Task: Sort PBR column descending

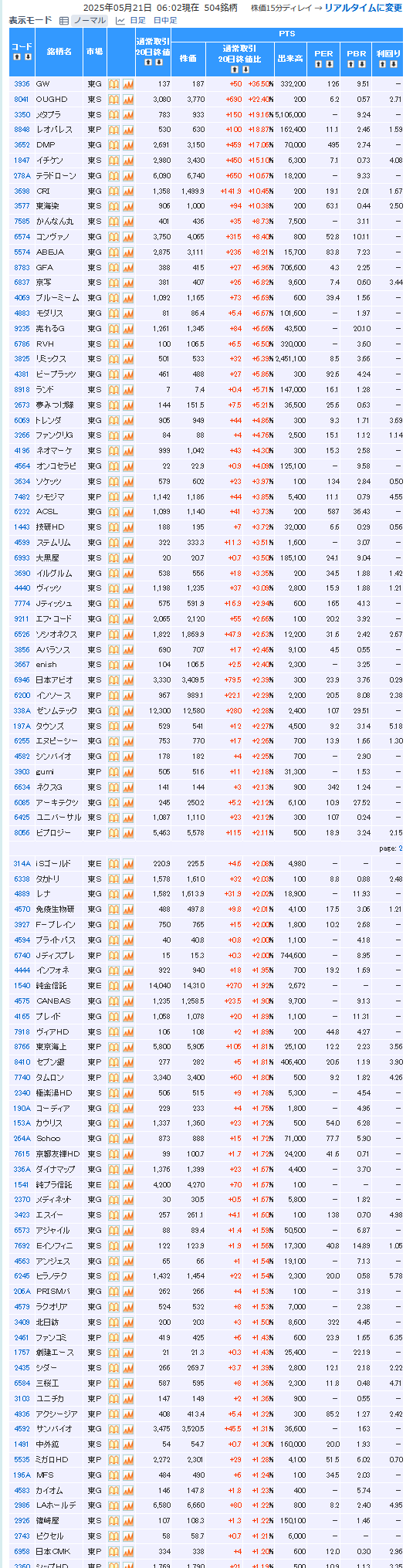Action: click(362, 64)
